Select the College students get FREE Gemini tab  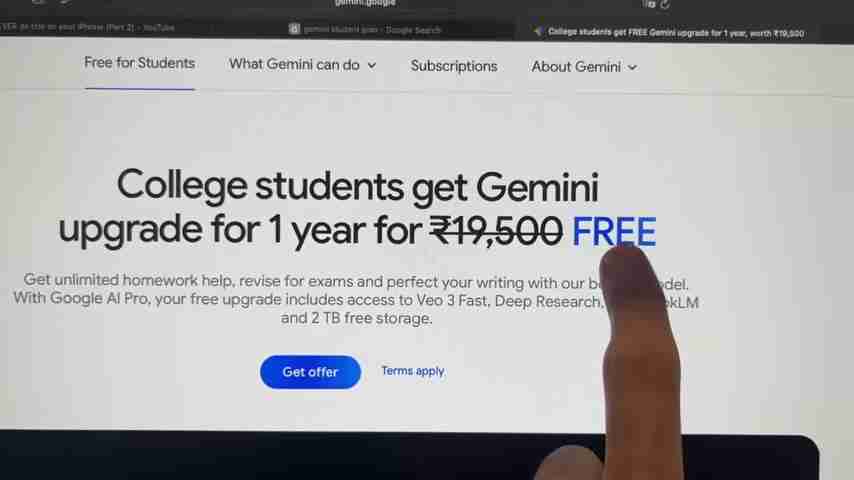pos(670,33)
